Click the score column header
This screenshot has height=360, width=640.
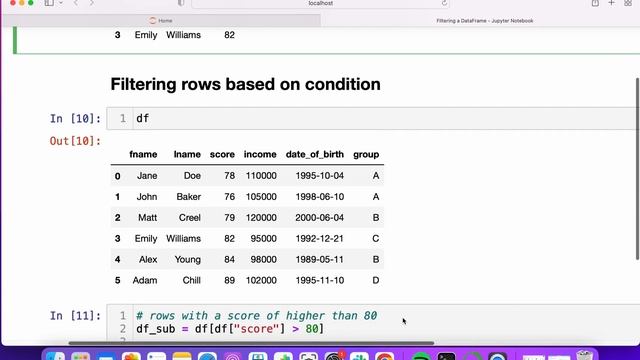tap(222, 154)
